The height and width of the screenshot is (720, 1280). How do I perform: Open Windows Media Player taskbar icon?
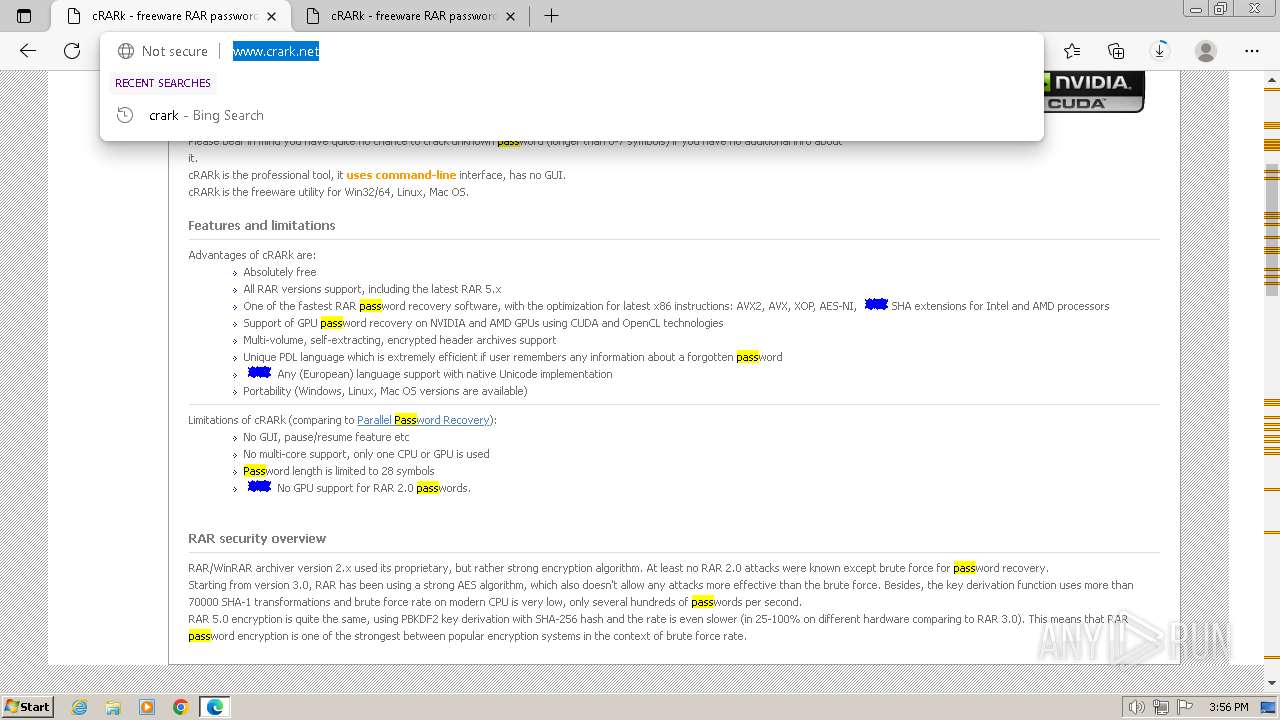point(147,707)
